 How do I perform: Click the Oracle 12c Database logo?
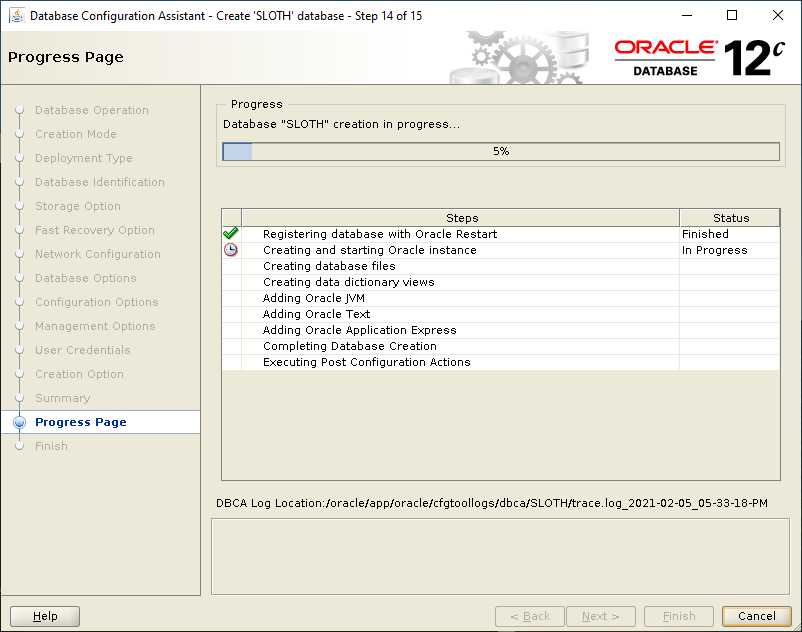(x=699, y=58)
